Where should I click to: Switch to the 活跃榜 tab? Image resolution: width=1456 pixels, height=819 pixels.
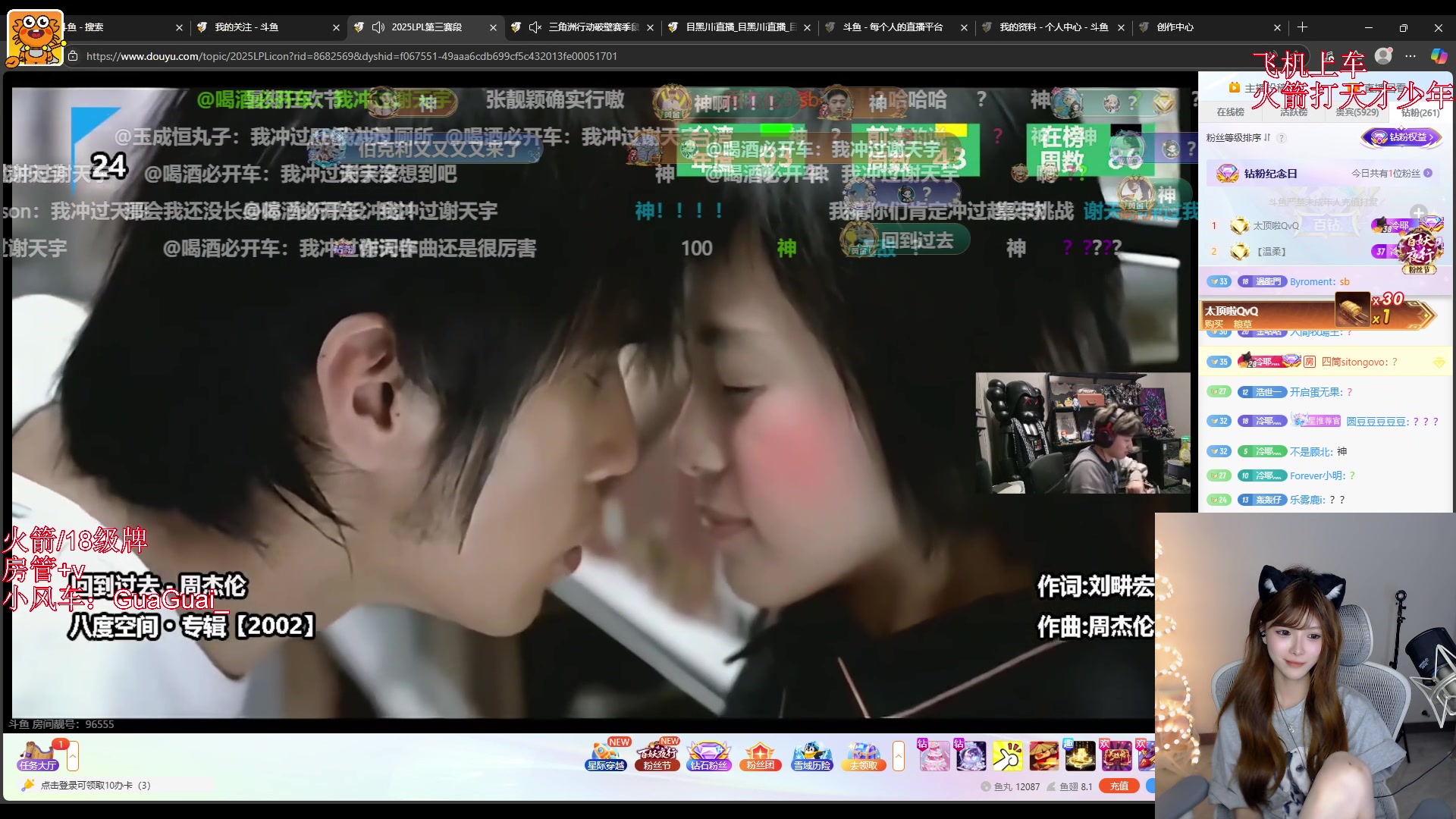pos(1294,112)
